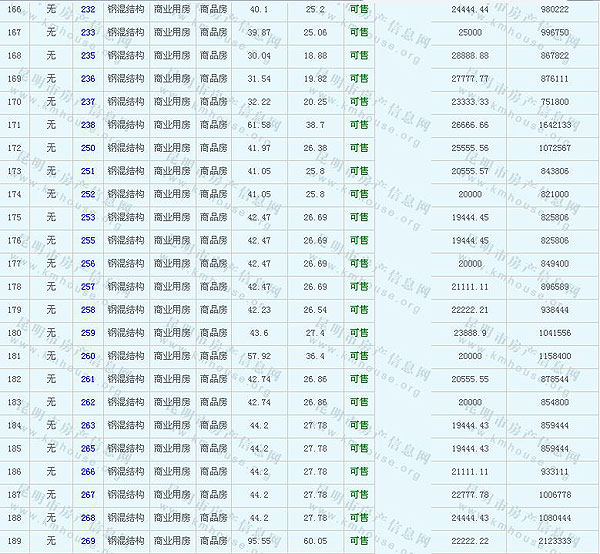
Task: Click room number 260 link
Action: 88,356
